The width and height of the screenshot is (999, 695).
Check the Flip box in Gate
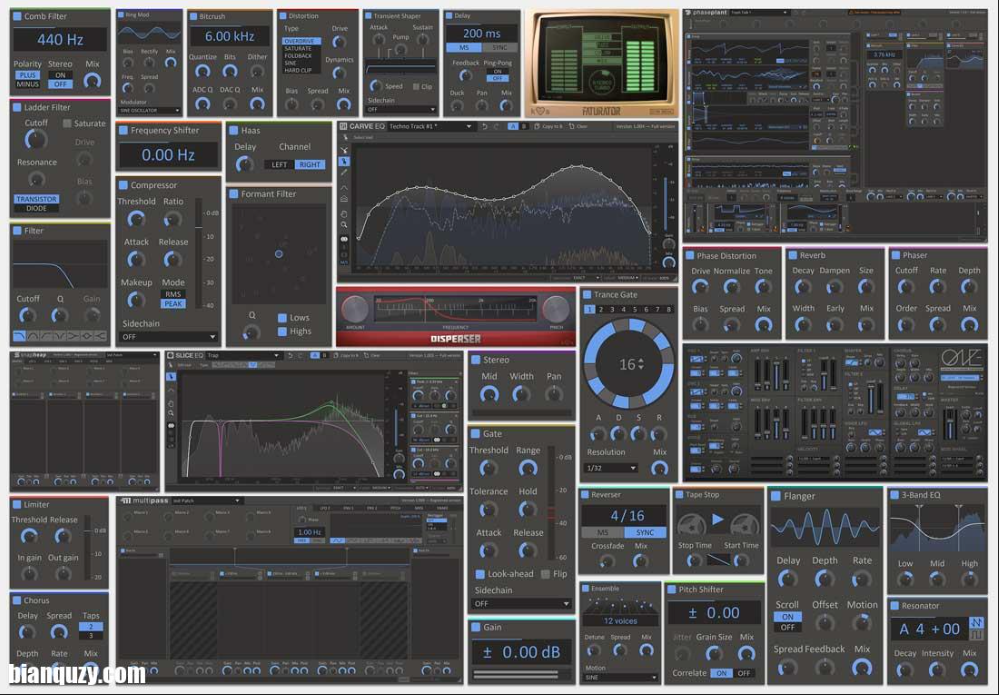(545, 573)
